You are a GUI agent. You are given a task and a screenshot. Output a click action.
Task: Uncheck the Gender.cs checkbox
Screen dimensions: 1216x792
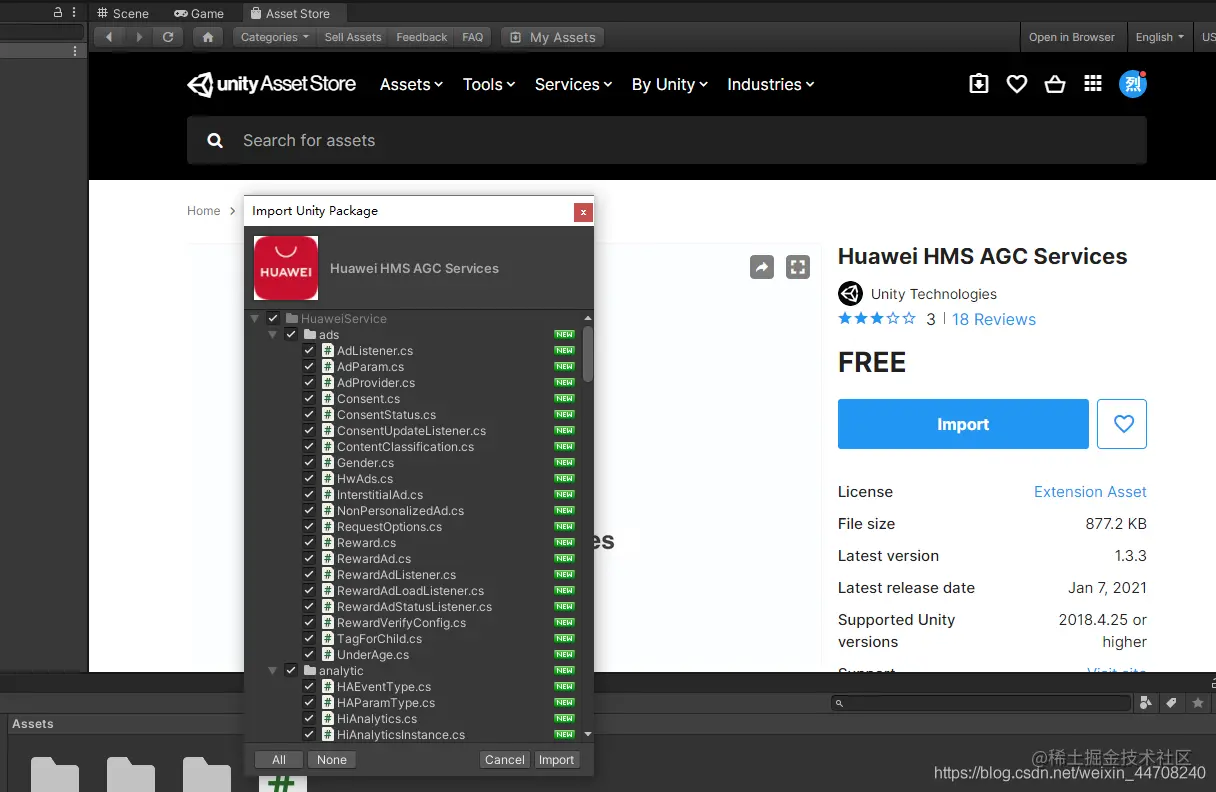[x=309, y=463]
